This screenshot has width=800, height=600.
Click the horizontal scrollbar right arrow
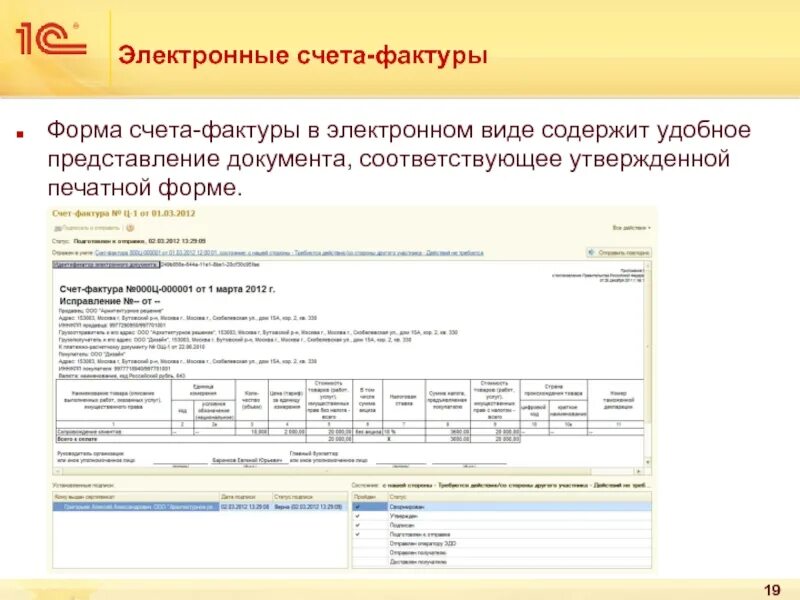point(639,471)
